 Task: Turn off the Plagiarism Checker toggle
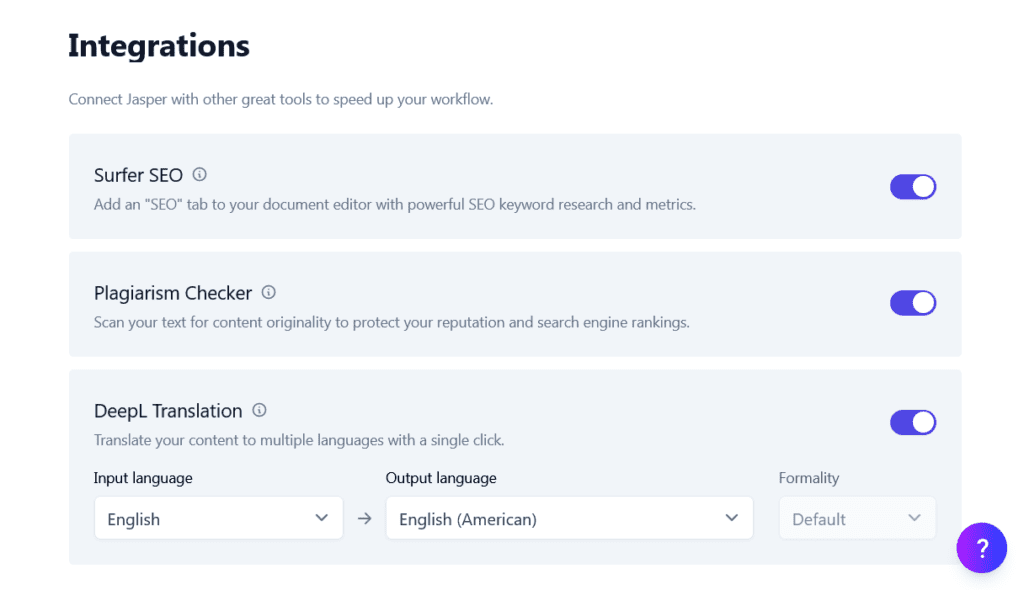tap(913, 303)
